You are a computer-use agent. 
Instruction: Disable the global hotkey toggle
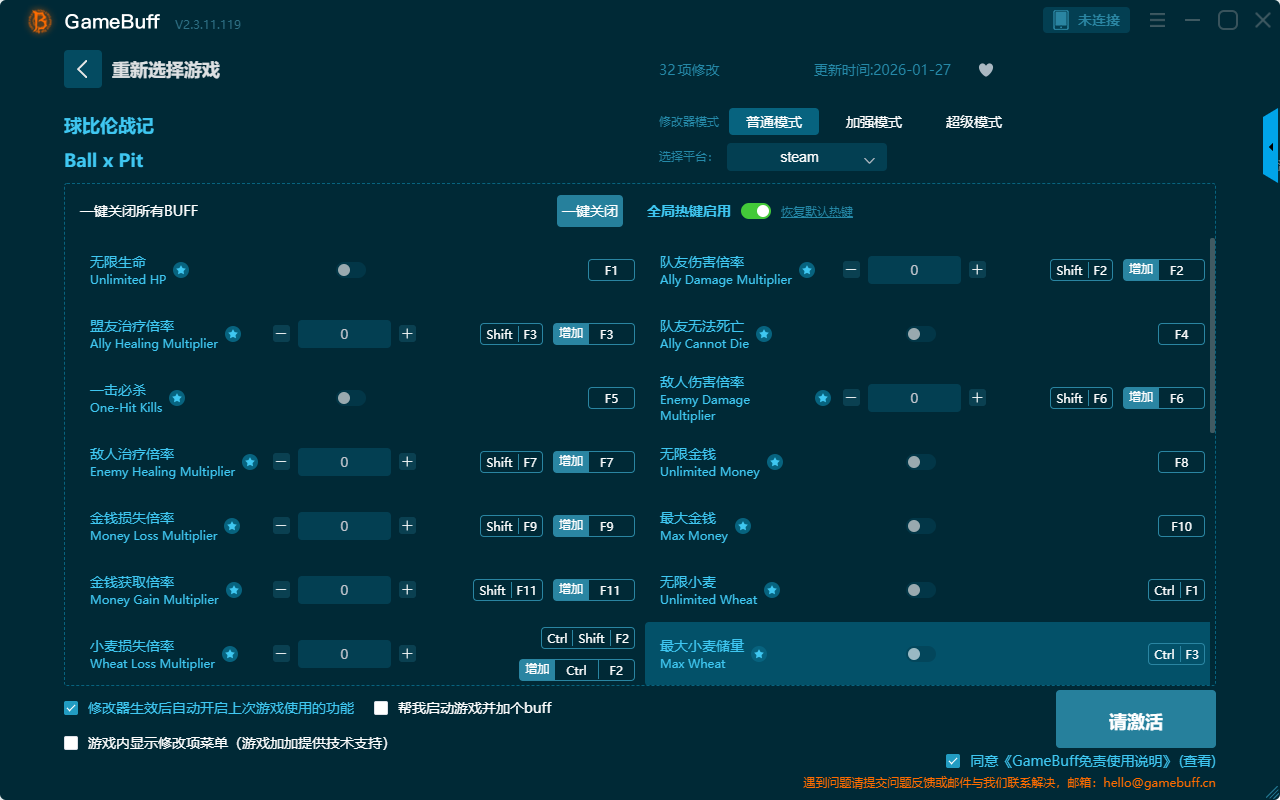click(756, 211)
